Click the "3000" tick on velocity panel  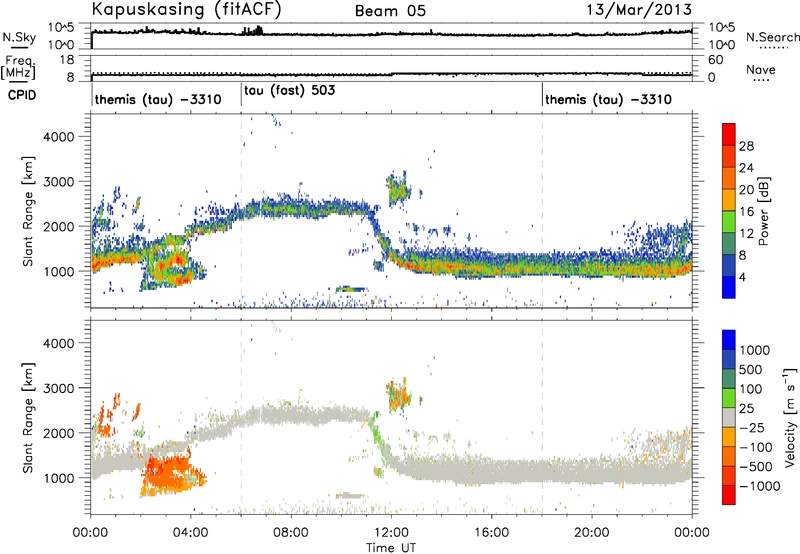[x=59, y=388]
